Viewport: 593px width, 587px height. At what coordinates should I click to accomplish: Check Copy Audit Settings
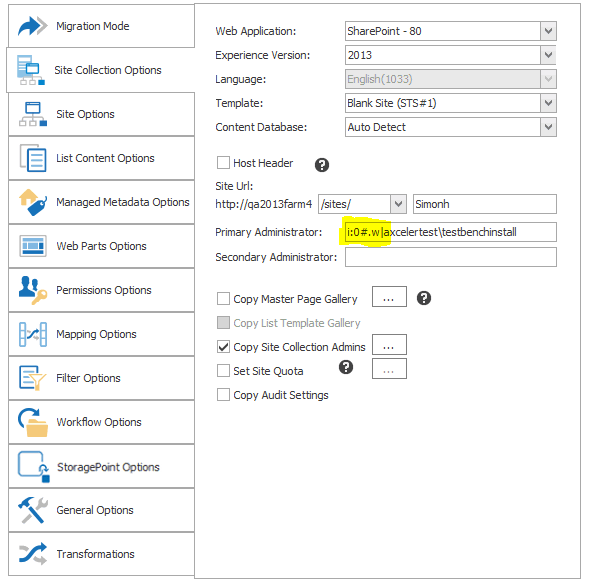223,394
